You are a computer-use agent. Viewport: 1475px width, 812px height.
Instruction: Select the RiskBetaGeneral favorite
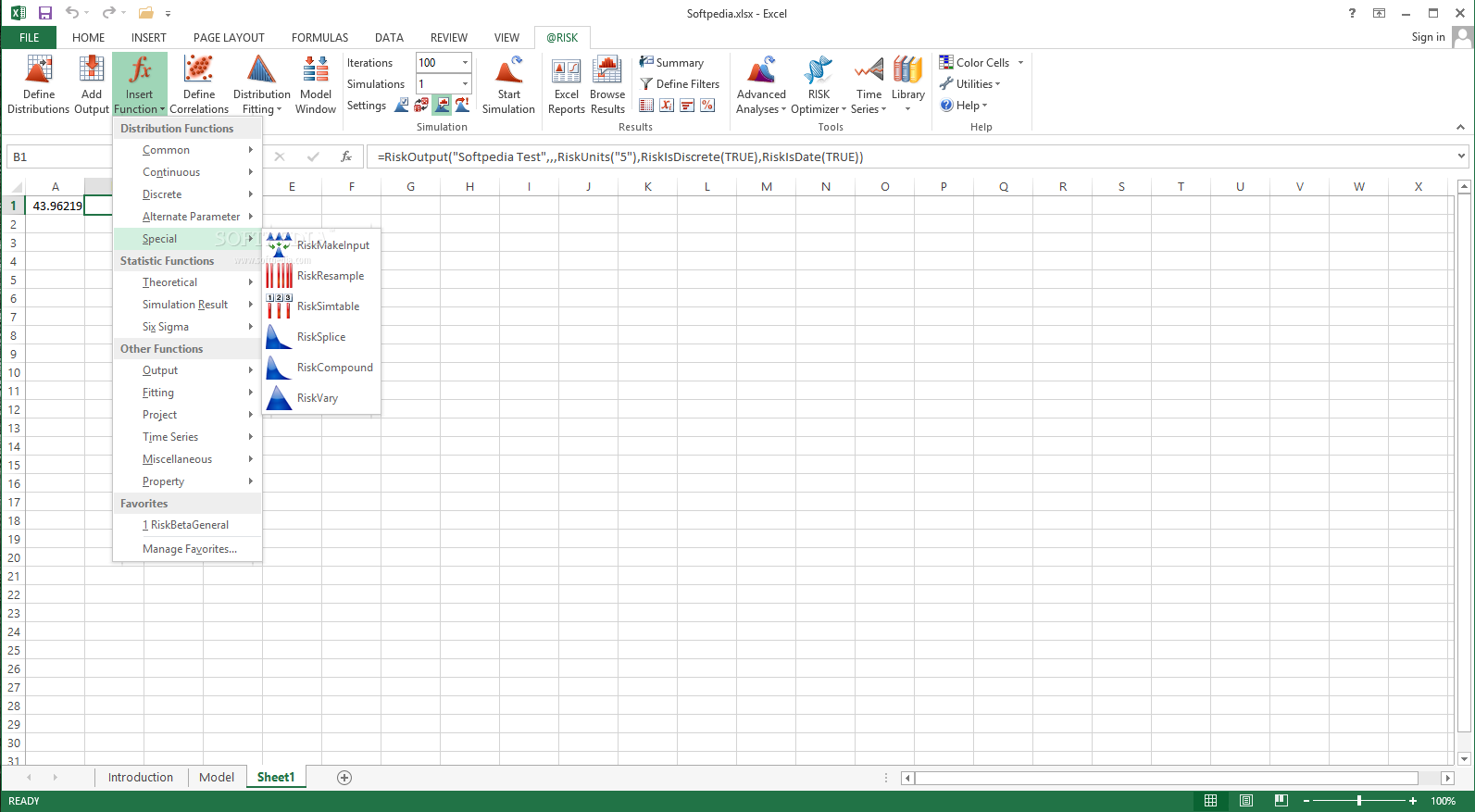188,525
